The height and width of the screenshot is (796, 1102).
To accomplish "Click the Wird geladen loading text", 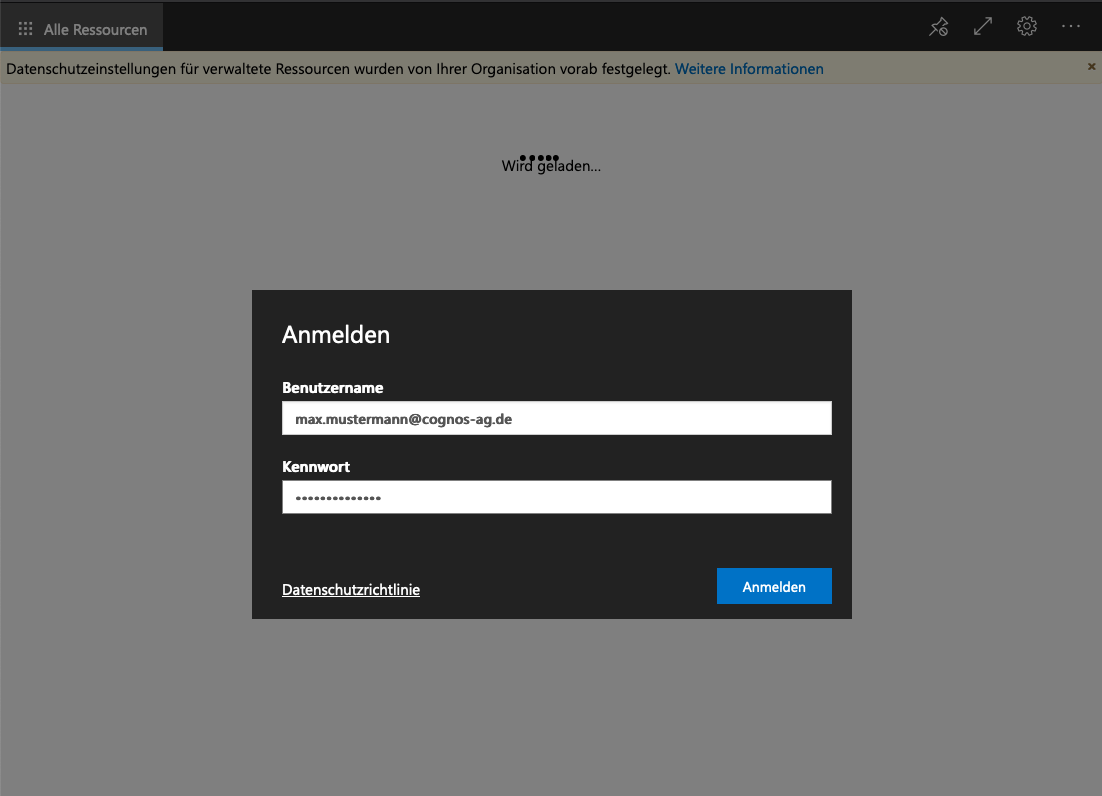I will 551,168.
